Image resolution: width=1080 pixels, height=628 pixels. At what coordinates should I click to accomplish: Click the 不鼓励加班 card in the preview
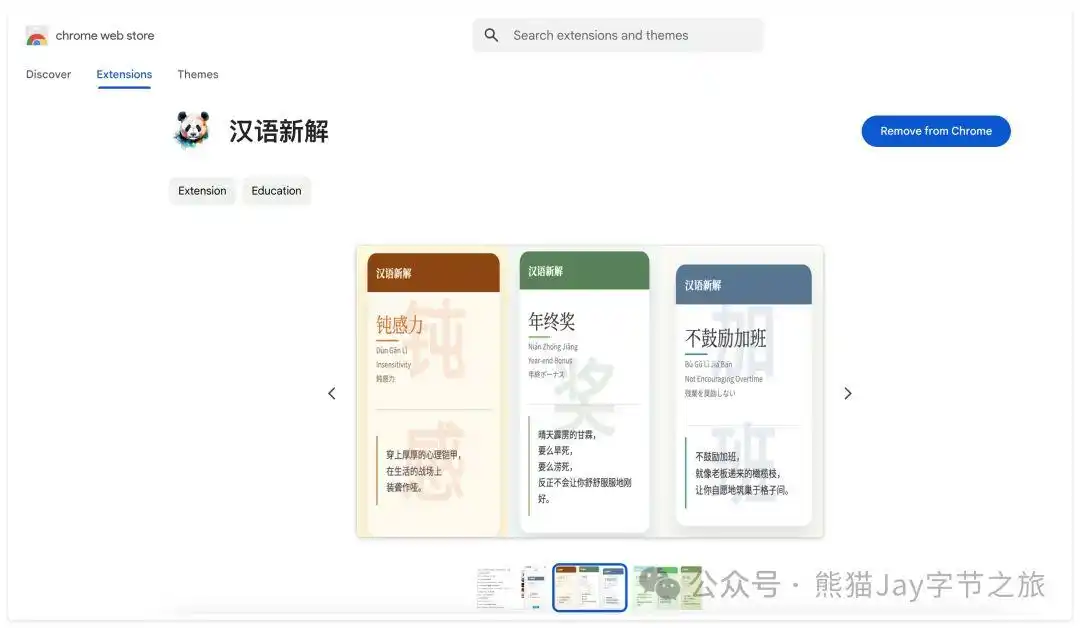pos(745,390)
